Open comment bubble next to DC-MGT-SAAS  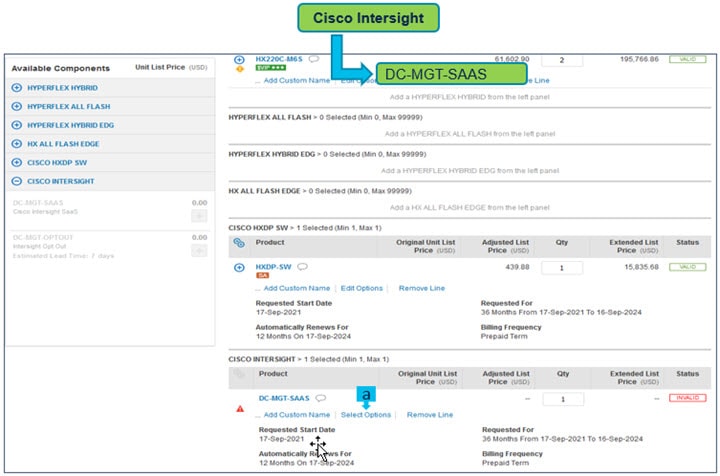tap(321, 398)
